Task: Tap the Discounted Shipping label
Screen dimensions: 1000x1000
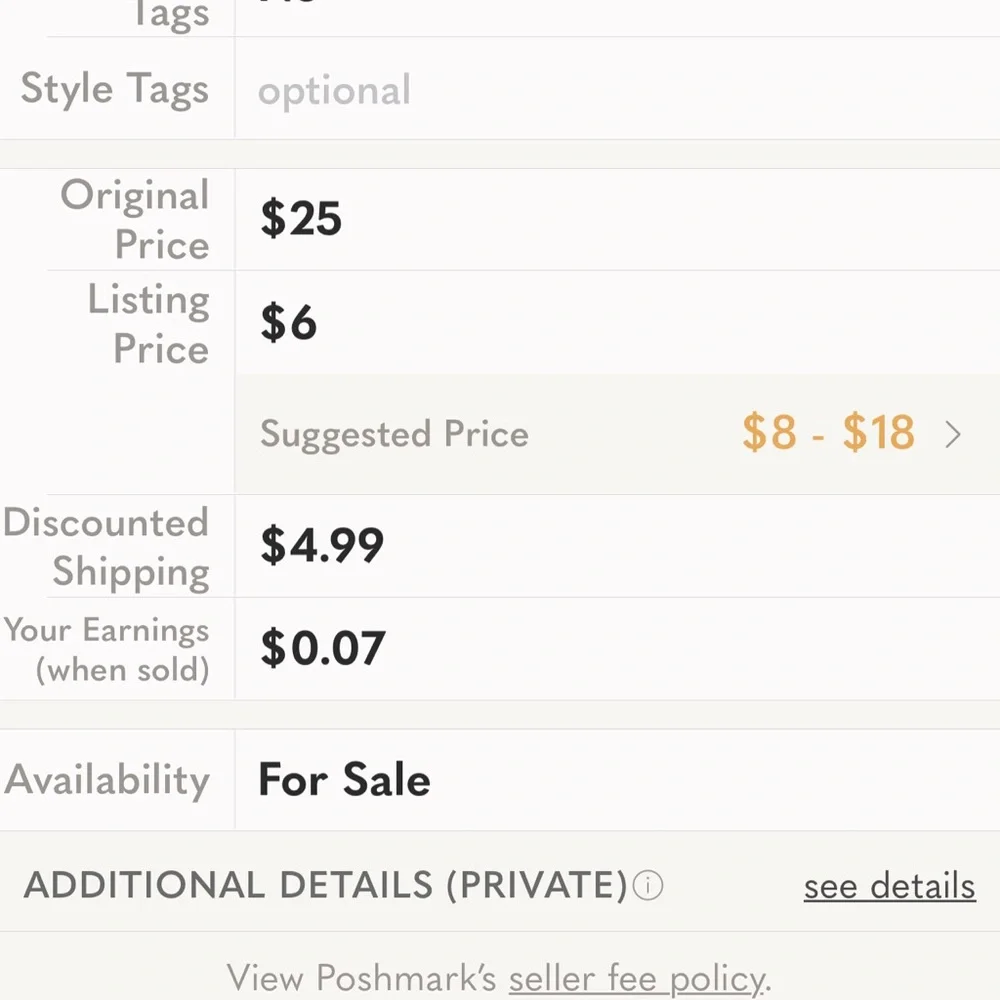Action: pyautogui.click(x=106, y=547)
